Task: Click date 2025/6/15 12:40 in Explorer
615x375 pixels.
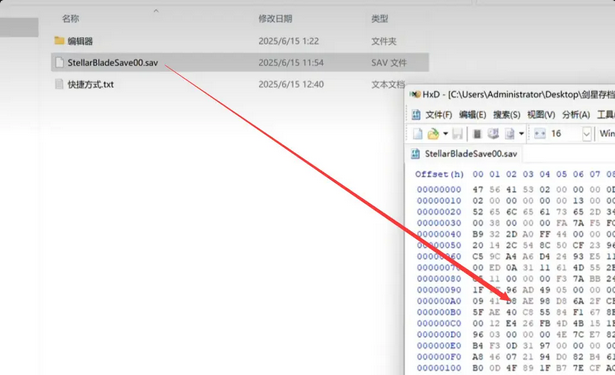Action: point(291,84)
